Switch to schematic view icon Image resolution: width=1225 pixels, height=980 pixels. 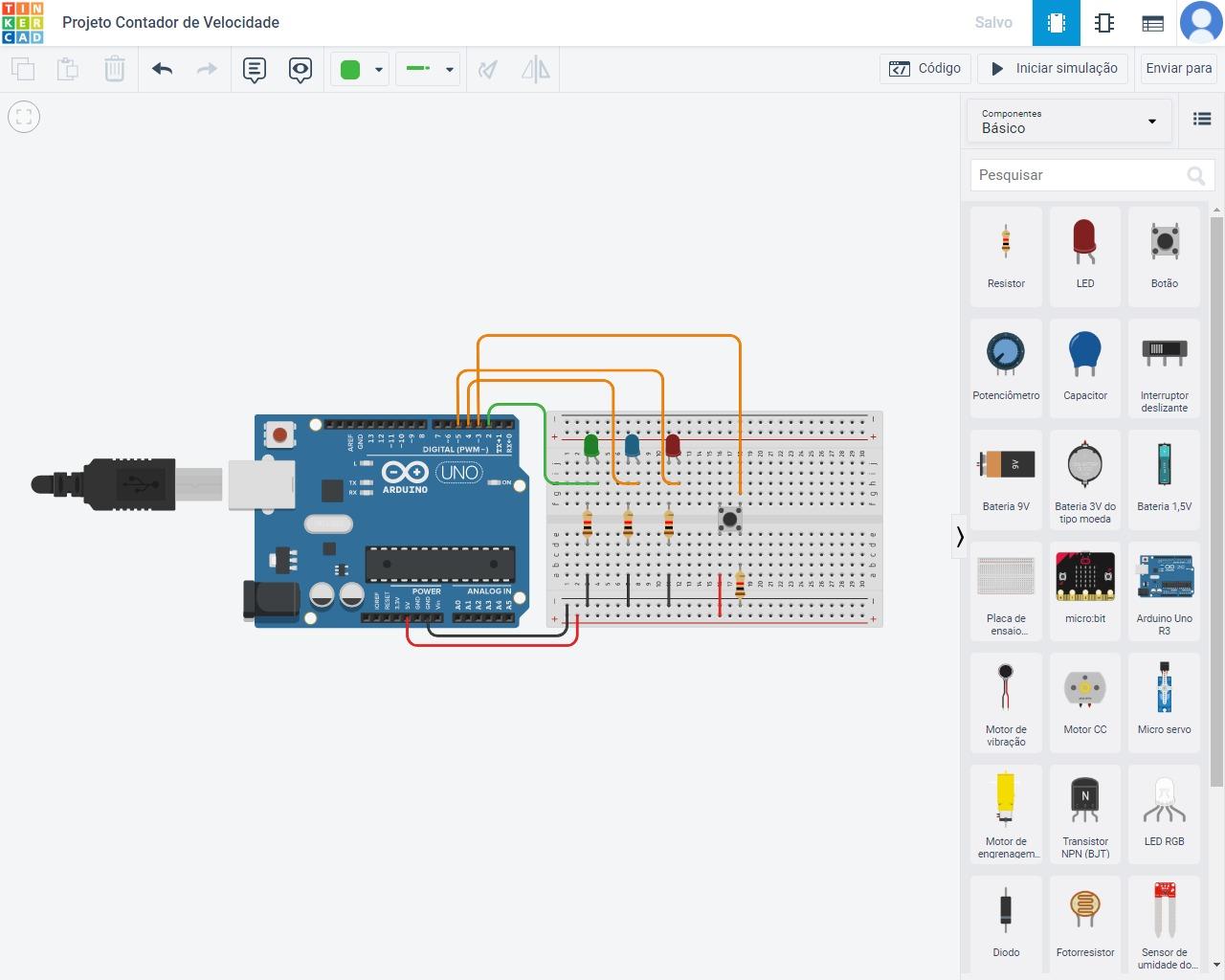[1104, 23]
